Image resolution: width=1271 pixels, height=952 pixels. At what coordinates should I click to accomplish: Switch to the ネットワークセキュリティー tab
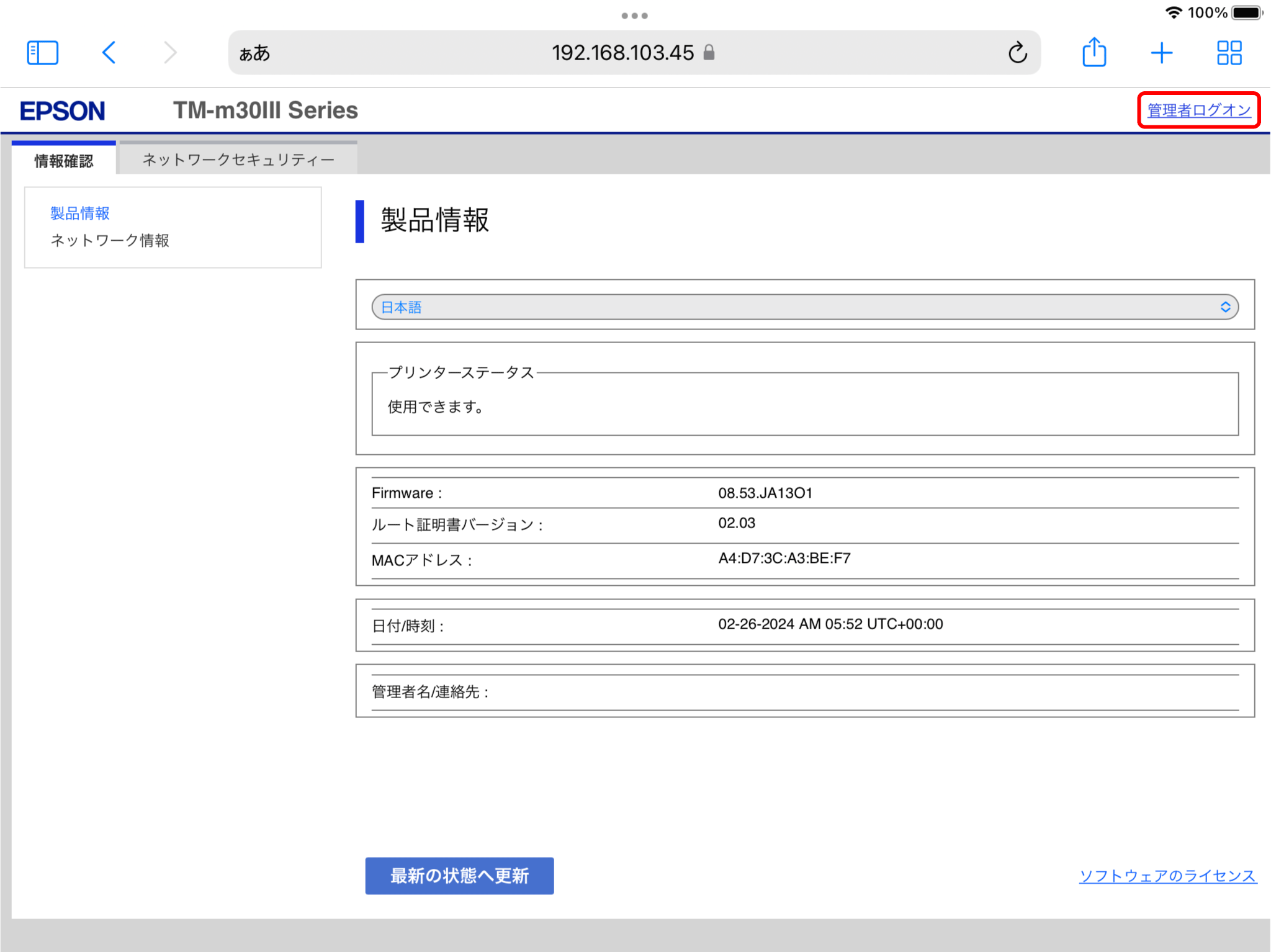(x=238, y=159)
